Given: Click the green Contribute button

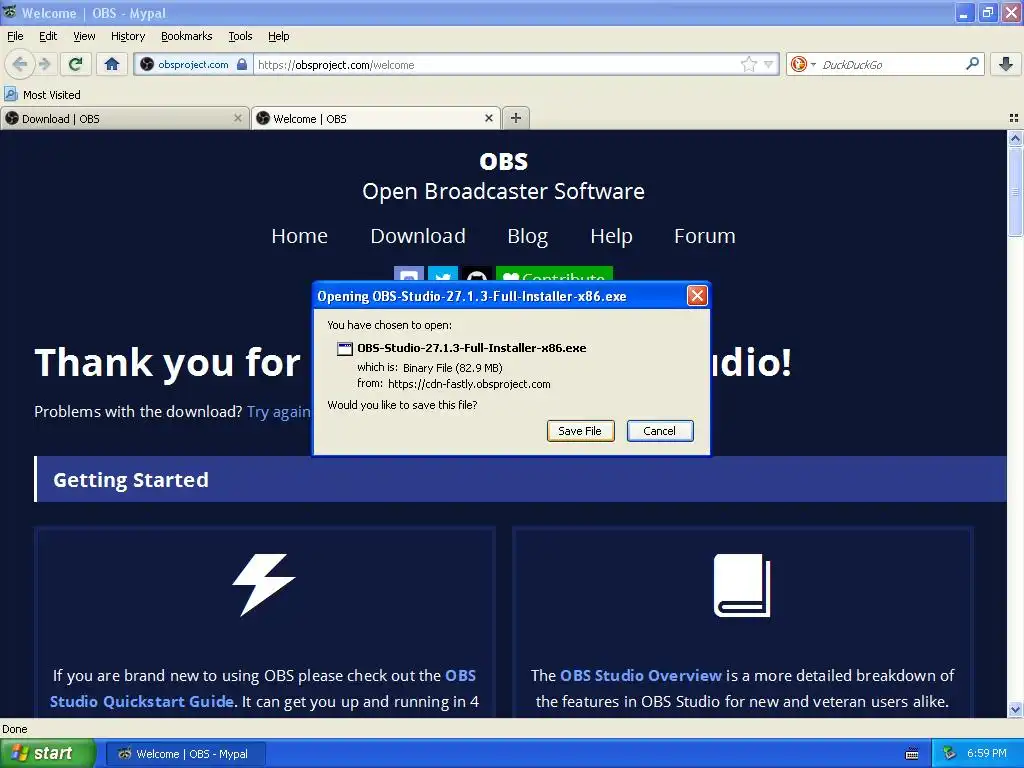Looking at the screenshot, I should coord(554,274).
